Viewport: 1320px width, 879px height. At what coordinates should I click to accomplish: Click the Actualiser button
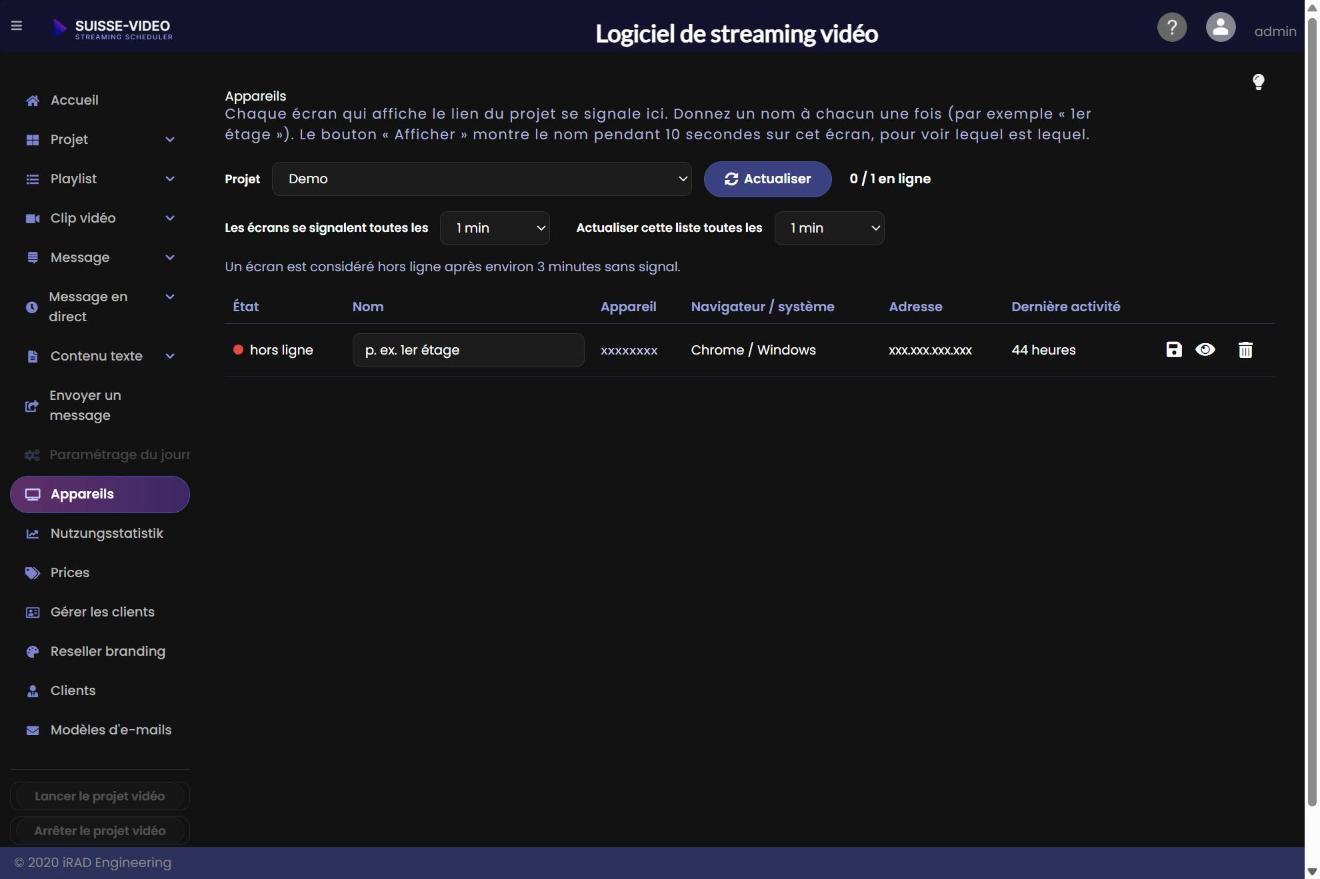point(768,179)
